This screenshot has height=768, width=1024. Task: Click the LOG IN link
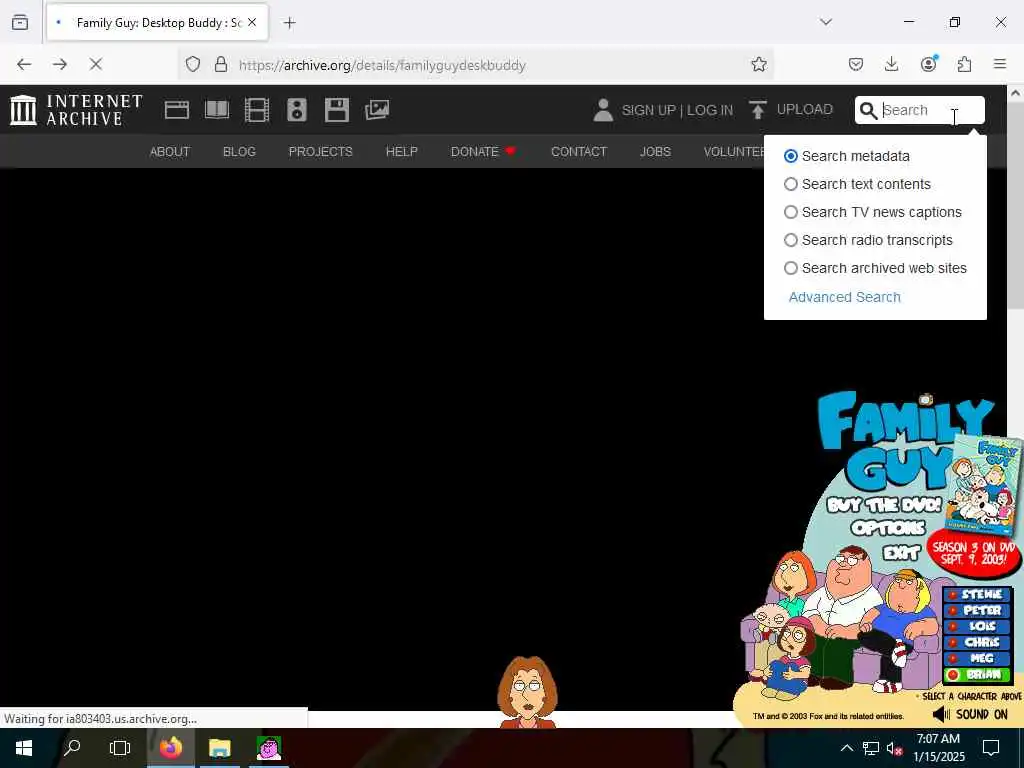710,110
